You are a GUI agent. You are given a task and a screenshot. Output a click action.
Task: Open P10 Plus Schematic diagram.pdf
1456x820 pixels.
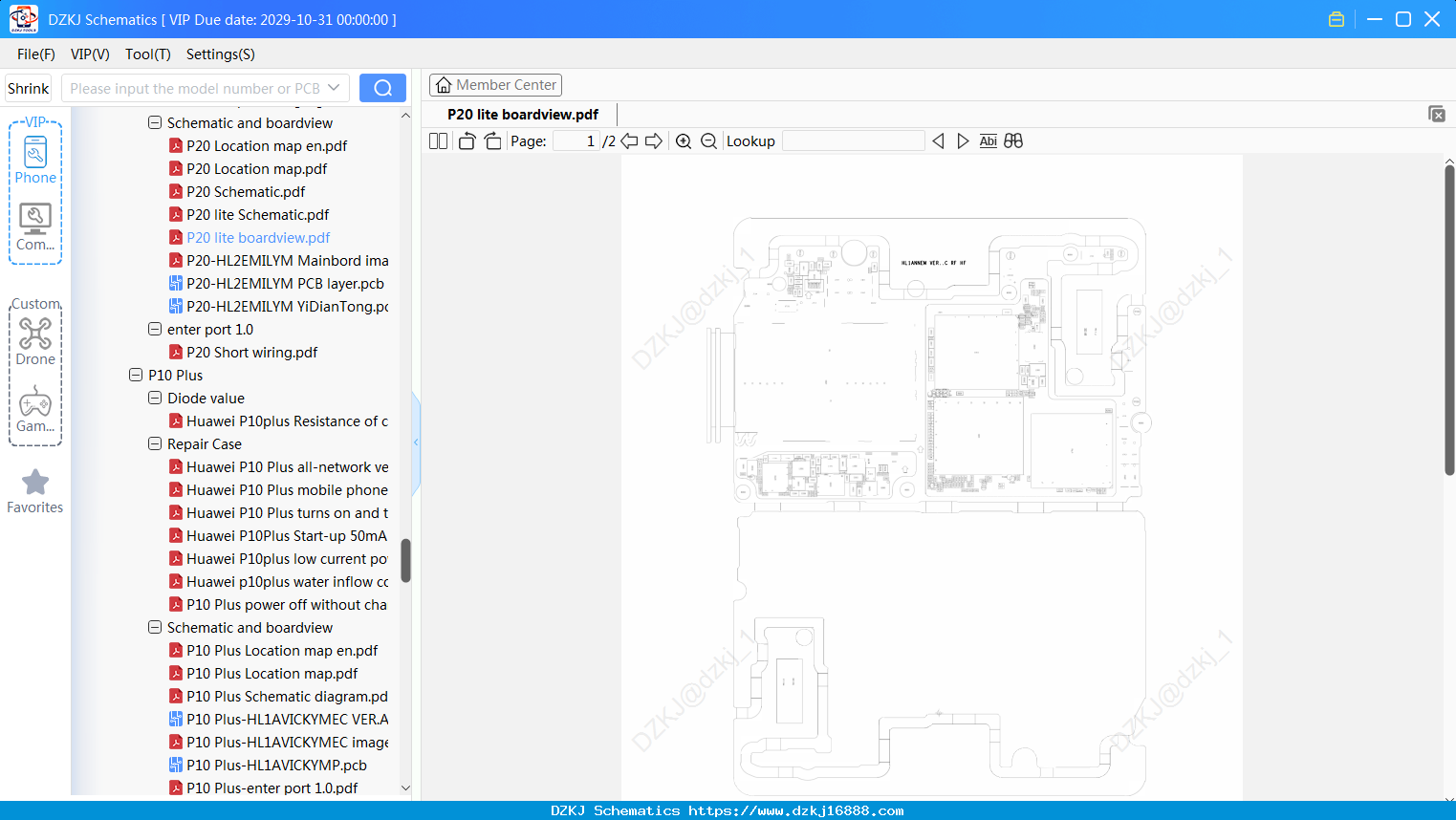(287, 696)
